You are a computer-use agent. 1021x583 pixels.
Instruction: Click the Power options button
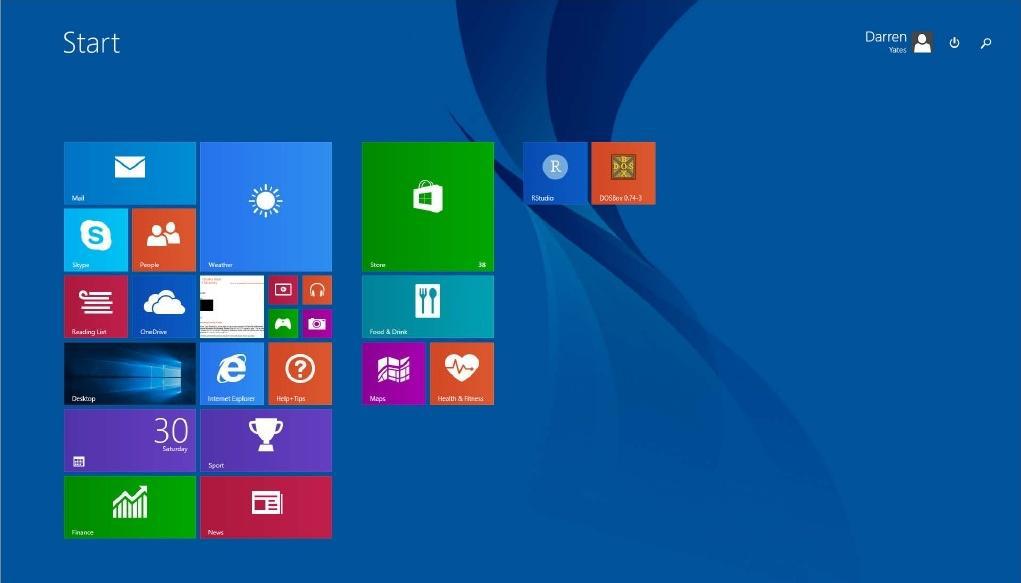tap(955, 43)
